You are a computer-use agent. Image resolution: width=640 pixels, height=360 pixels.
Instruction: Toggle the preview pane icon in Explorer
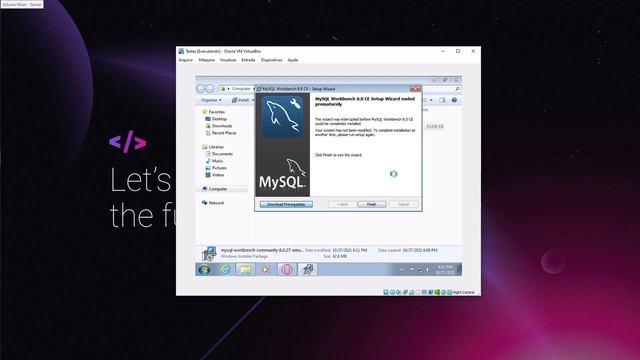click(x=442, y=100)
